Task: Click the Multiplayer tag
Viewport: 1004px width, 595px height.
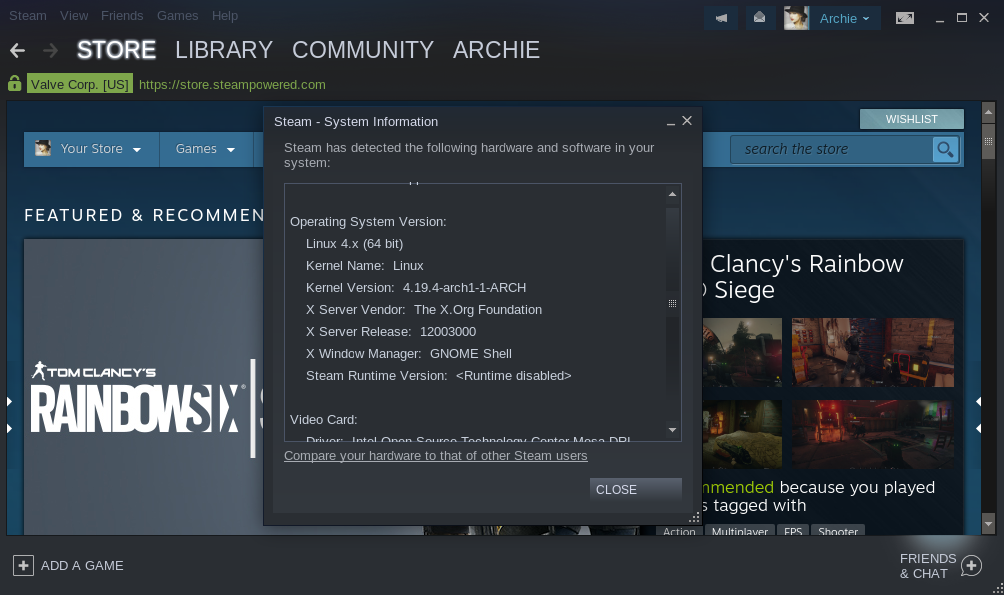Action: point(740,531)
